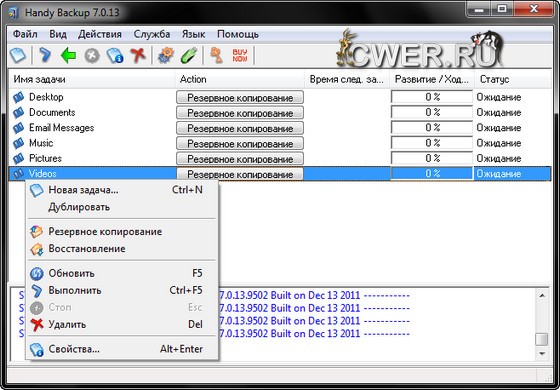
Task: Click the log panel scrollbar thumb
Action: pos(542,339)
